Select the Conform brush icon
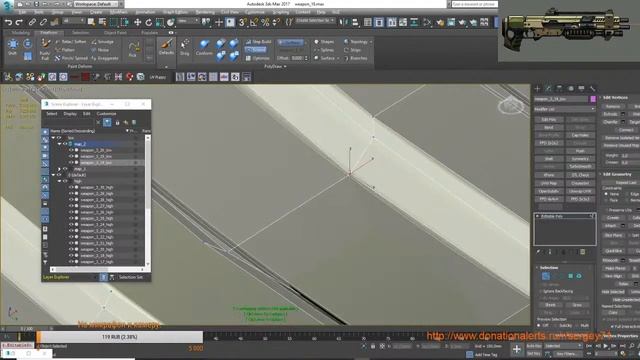Viewport: 640px width, 360px height. 204,47
